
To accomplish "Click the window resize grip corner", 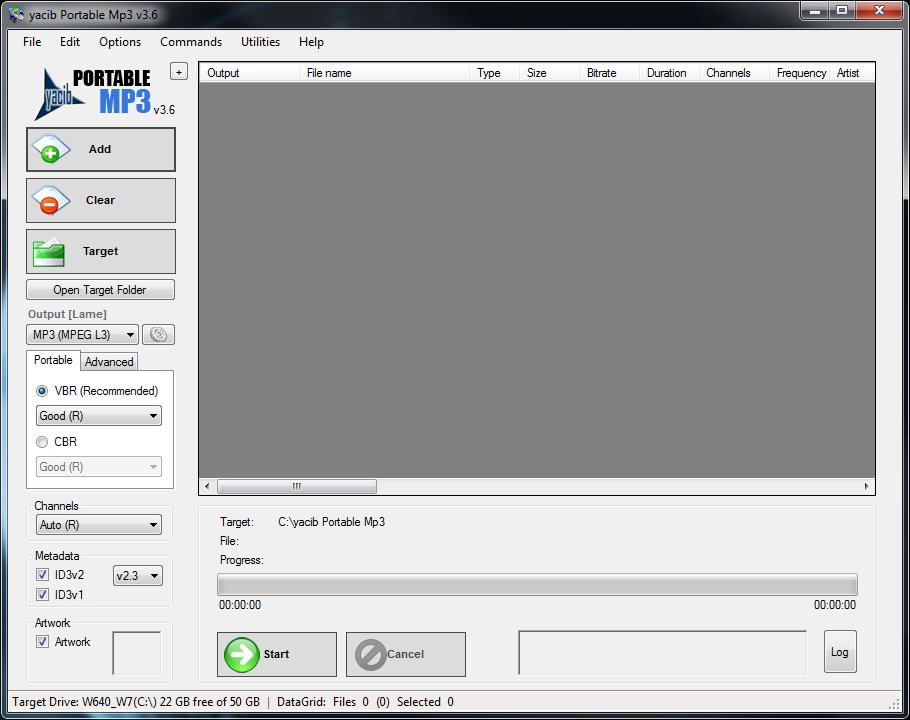I will (x=894, y=704).
